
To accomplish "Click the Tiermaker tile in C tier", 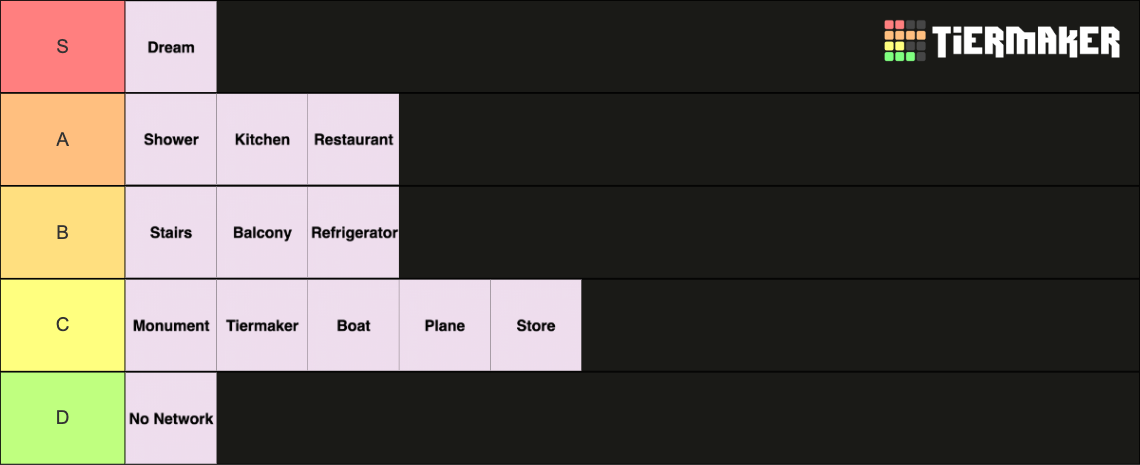I will coord(262,326).
